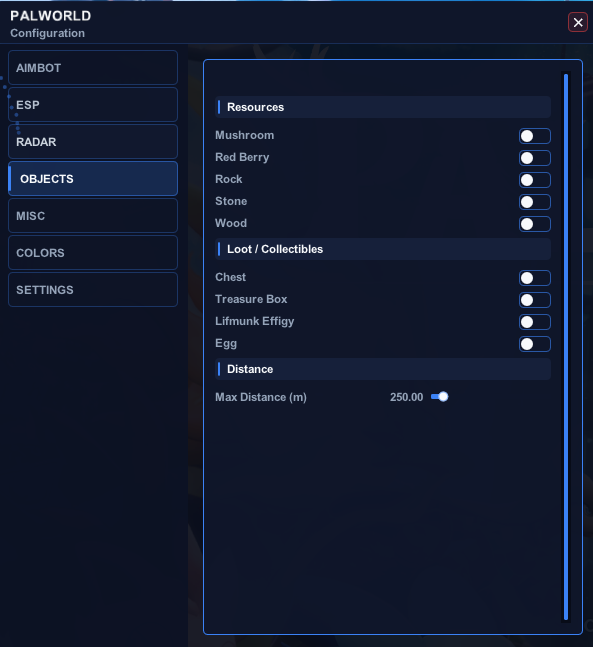
Task: Click the 250.00 max distance value
Action: point(406,397)
